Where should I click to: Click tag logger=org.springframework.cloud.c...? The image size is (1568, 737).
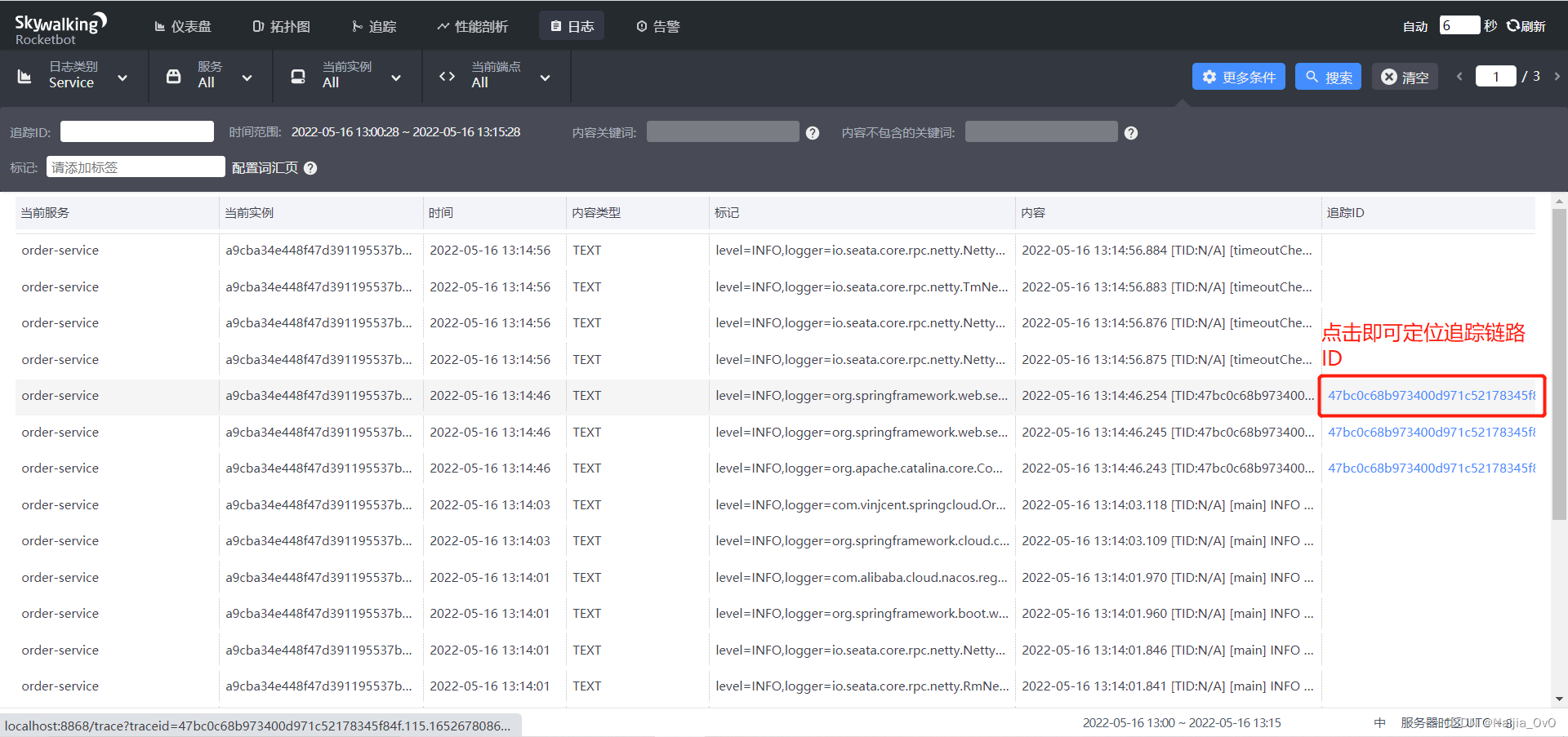(x=862, y=541)
